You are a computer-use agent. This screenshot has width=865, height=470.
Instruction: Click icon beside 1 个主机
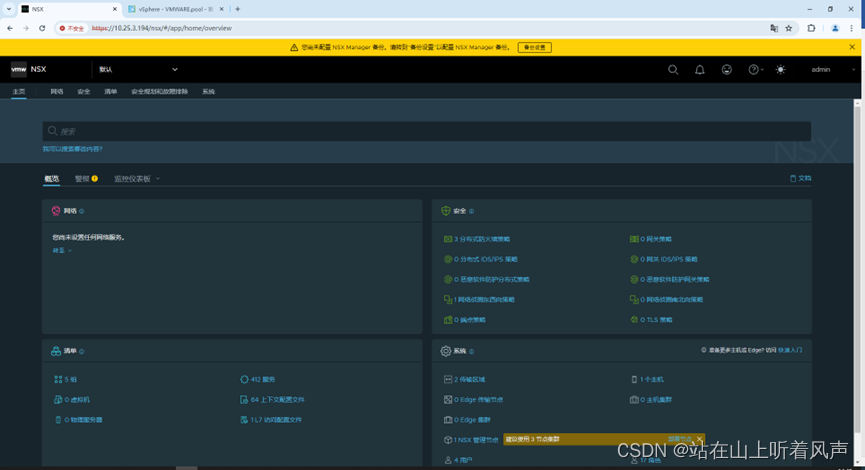[x=634, y=380]
